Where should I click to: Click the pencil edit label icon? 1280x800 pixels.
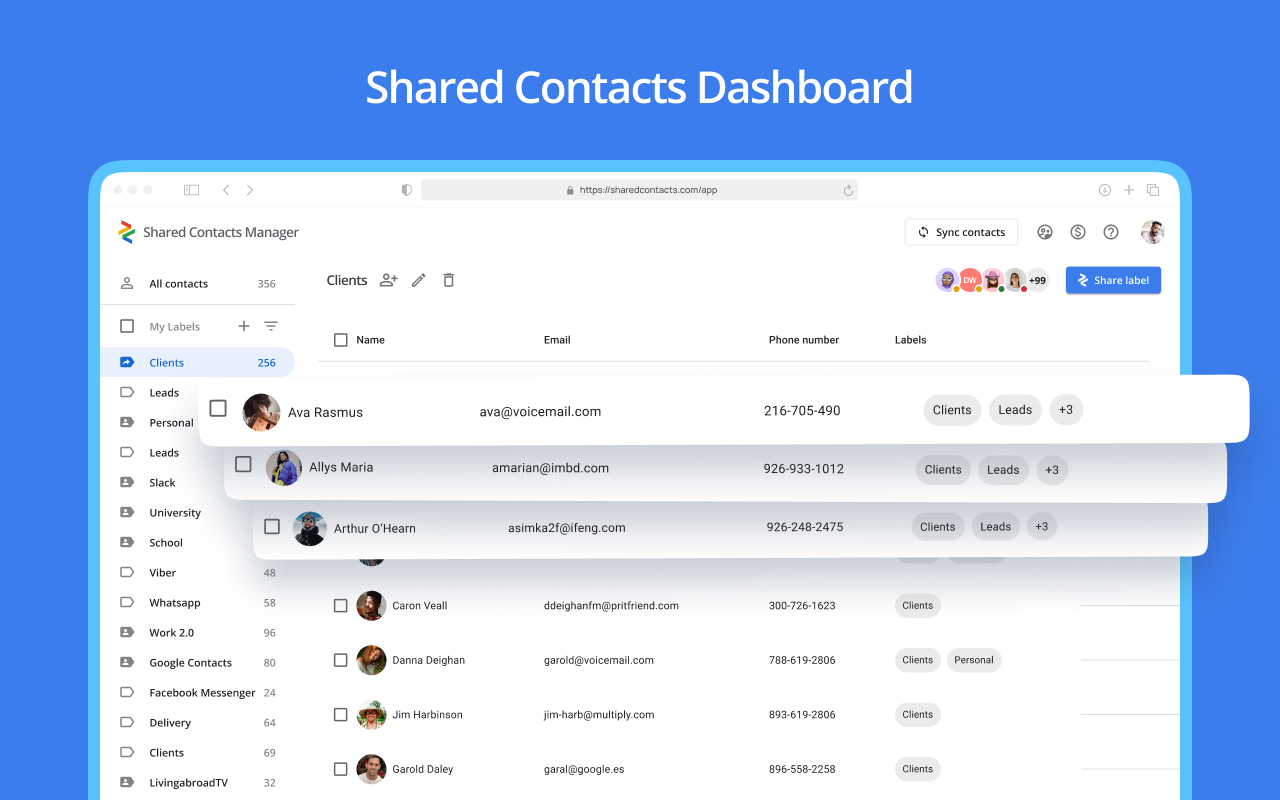point(419,280)
